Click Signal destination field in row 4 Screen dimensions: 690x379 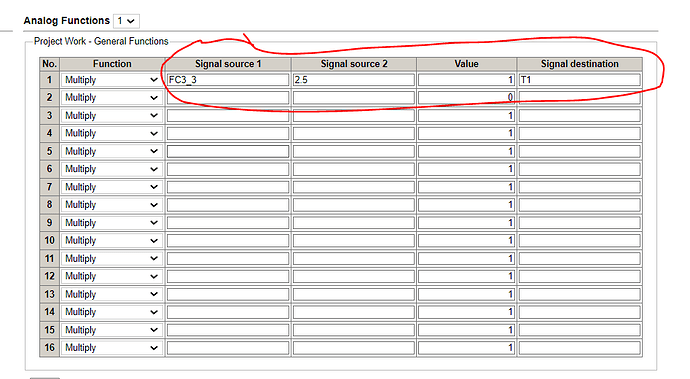pos(579,133)
